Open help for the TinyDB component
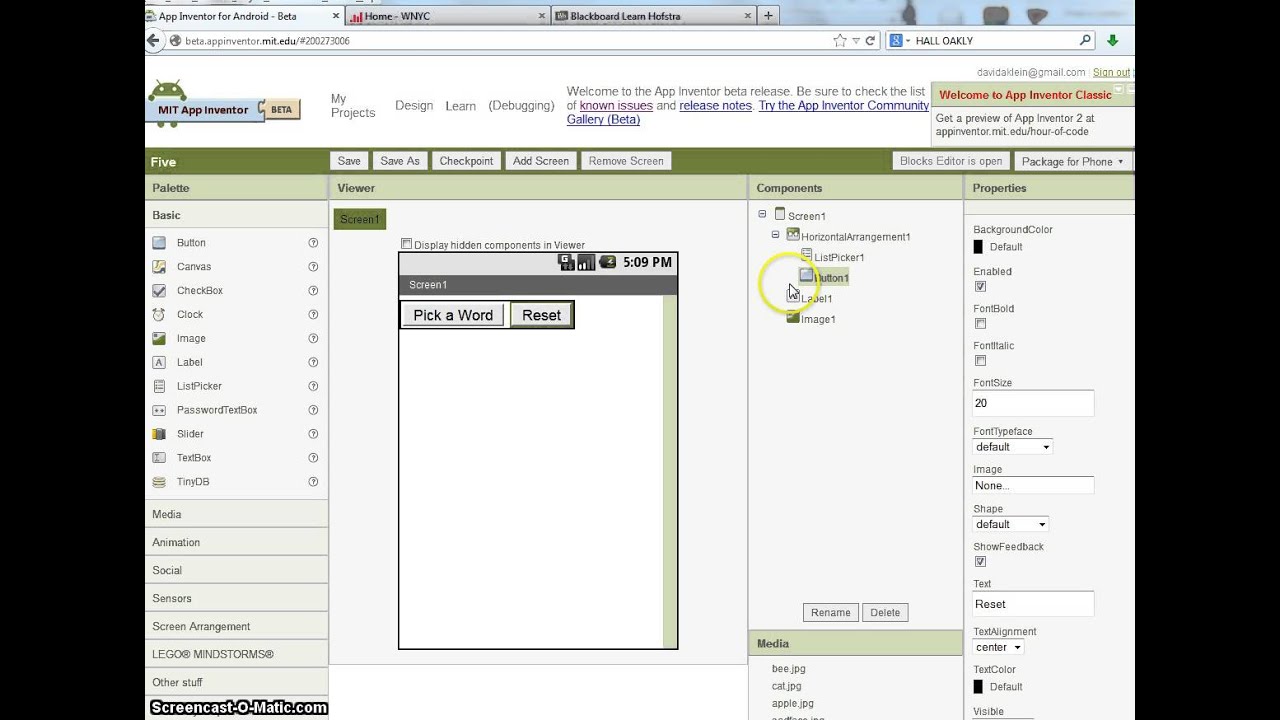The width and height of the screenshot is (1280, 720). (x=313, y=482)
